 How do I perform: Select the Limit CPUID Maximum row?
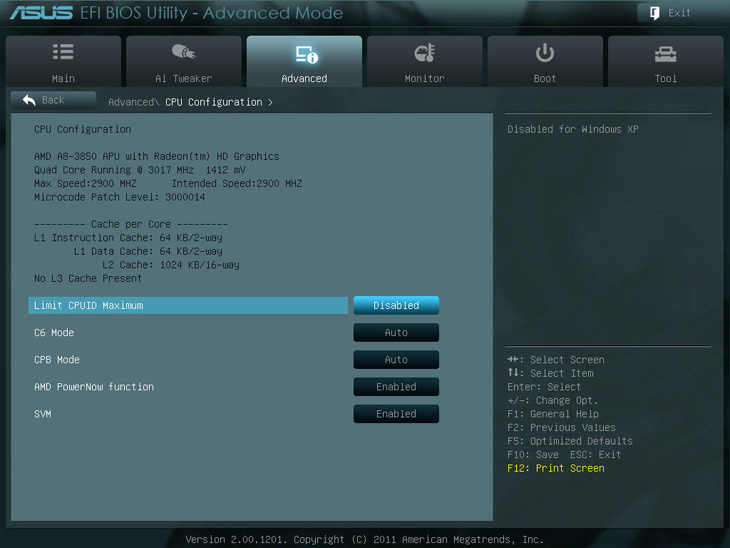[x=188, y=305]
